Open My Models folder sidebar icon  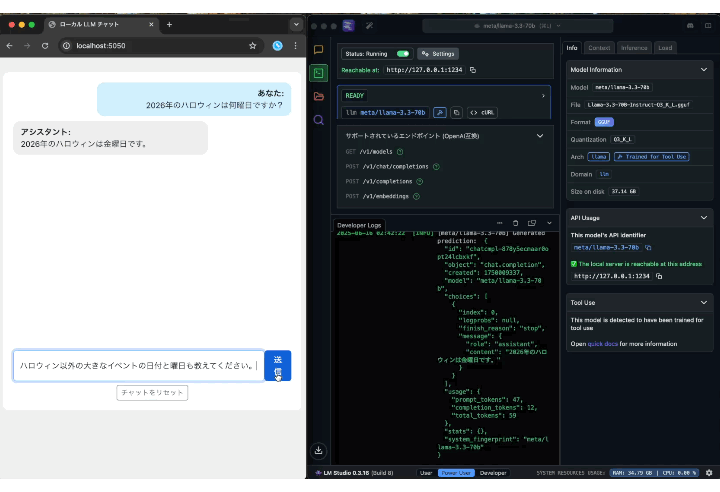(318, 96)
